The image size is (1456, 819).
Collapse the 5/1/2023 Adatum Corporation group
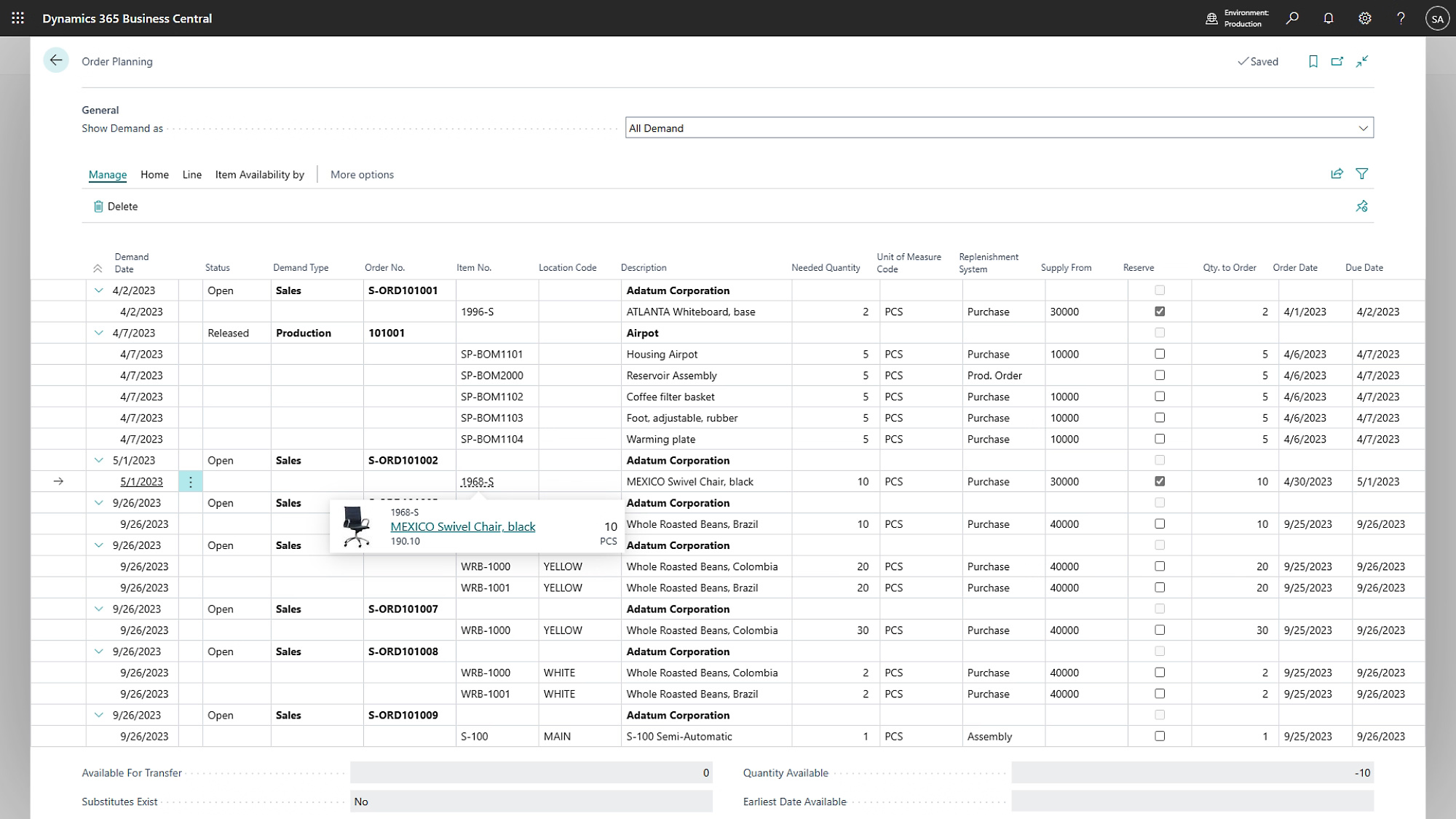click(98, 460)
